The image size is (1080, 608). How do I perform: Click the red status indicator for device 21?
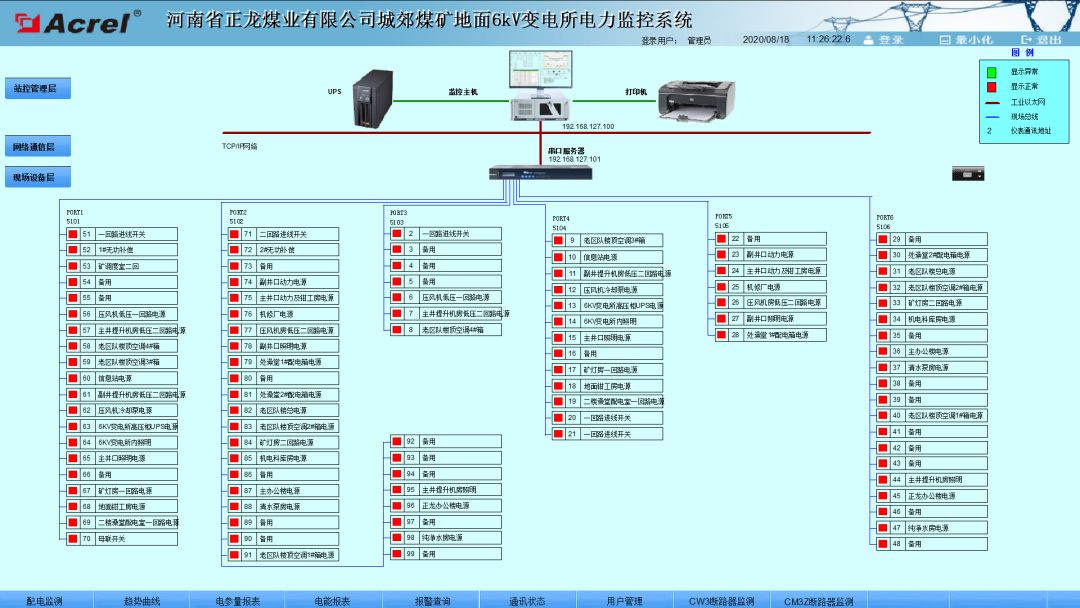tap(559, 434)
